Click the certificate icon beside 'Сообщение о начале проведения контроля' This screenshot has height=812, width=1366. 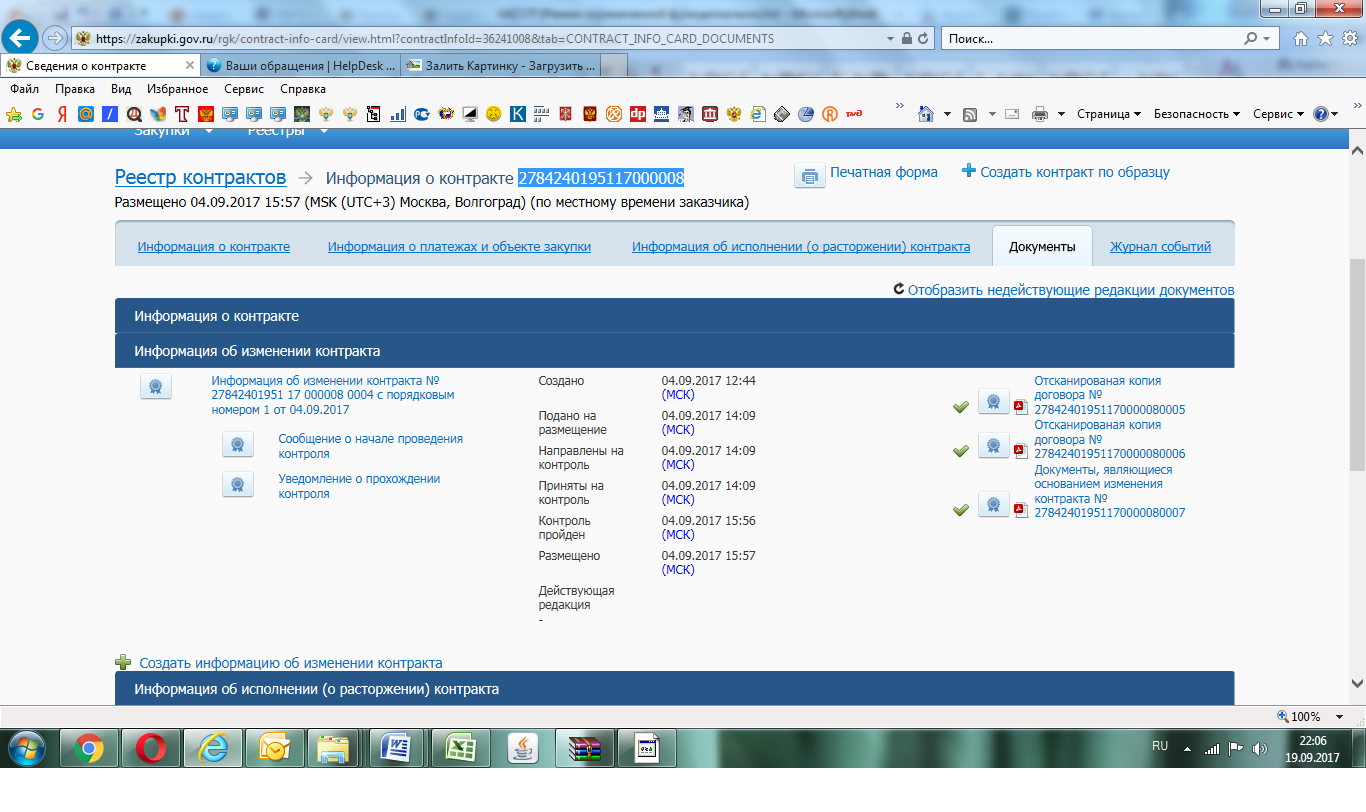237,446
